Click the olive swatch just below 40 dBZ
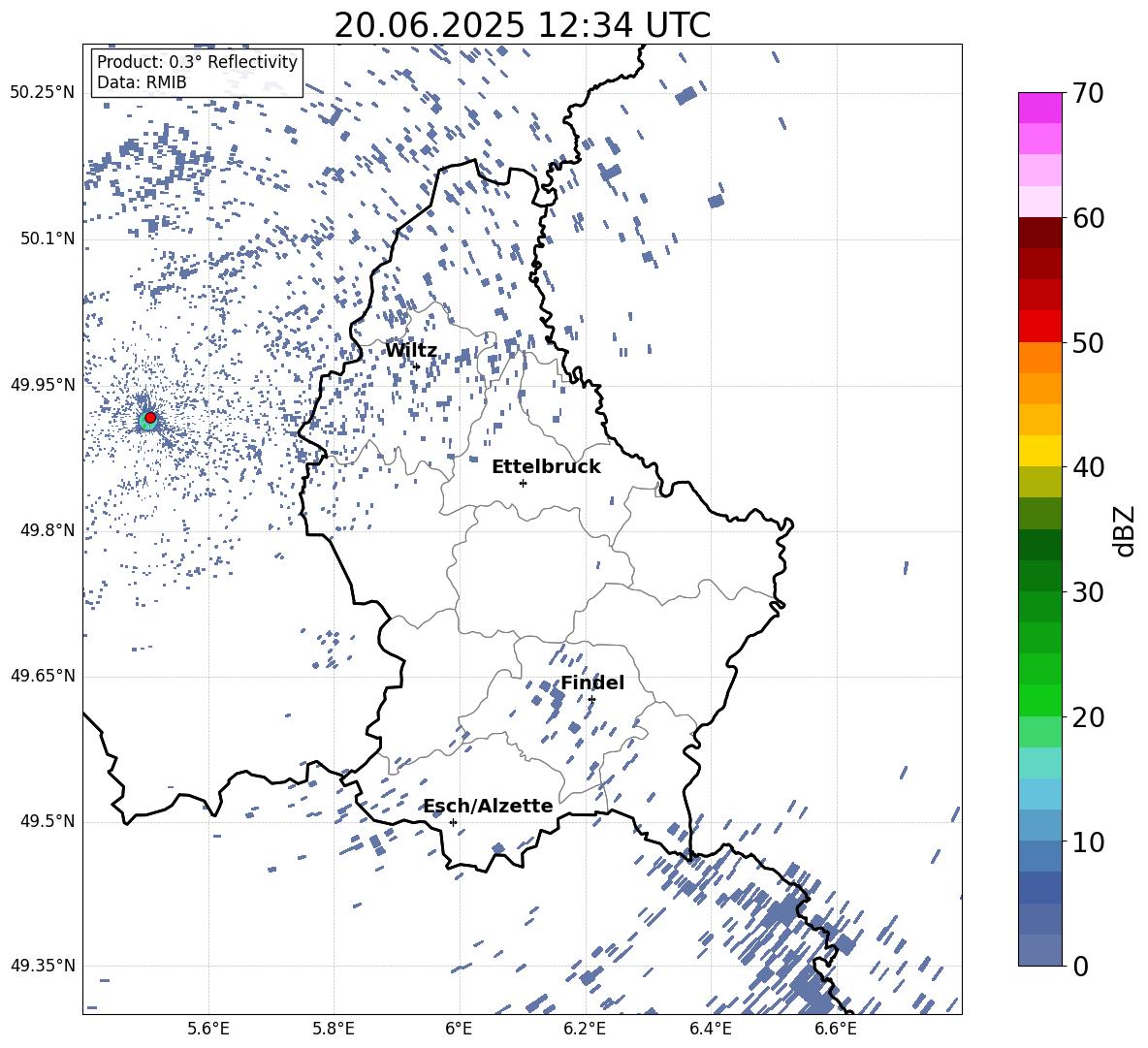The height and width of the screenshot is (1048, 1148). tap(1039, 482)
